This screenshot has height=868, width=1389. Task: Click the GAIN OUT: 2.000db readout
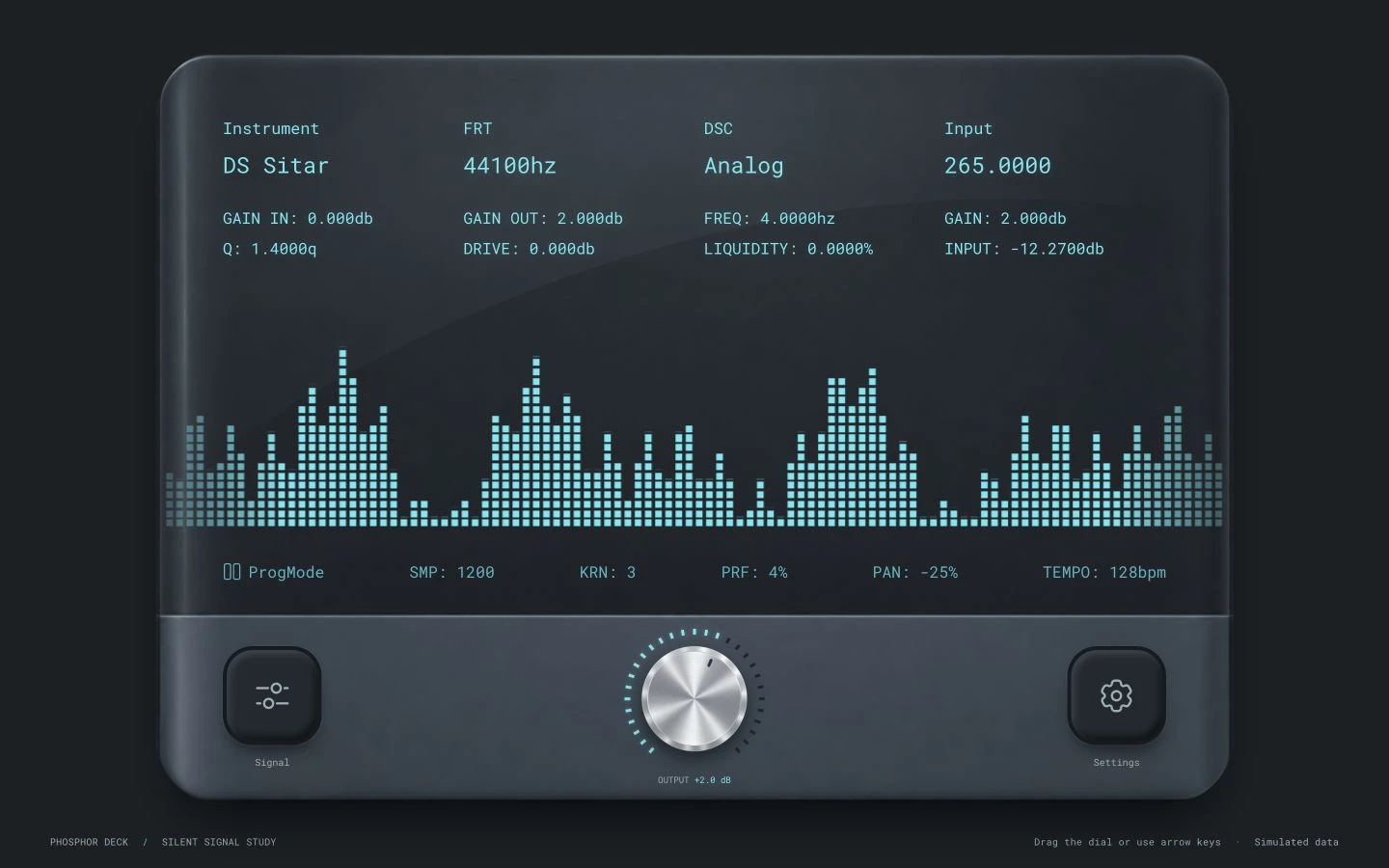543,219
